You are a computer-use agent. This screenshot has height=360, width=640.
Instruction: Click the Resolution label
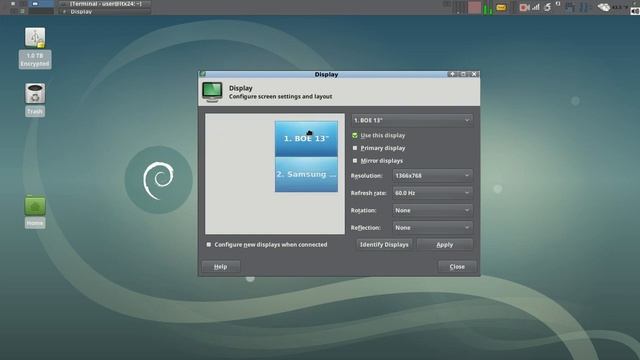coord(367,176)
